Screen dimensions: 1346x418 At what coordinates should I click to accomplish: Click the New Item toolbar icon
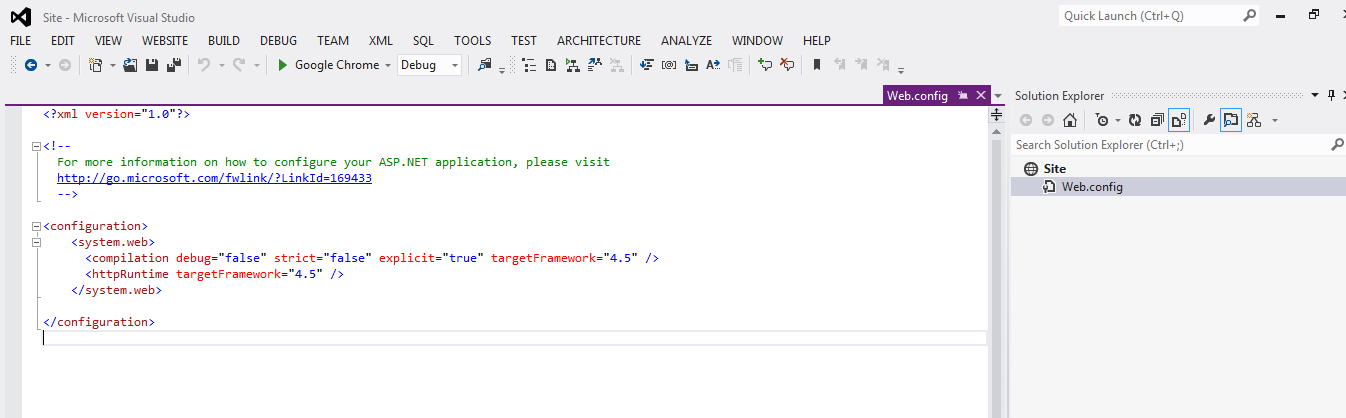[95, 65]
